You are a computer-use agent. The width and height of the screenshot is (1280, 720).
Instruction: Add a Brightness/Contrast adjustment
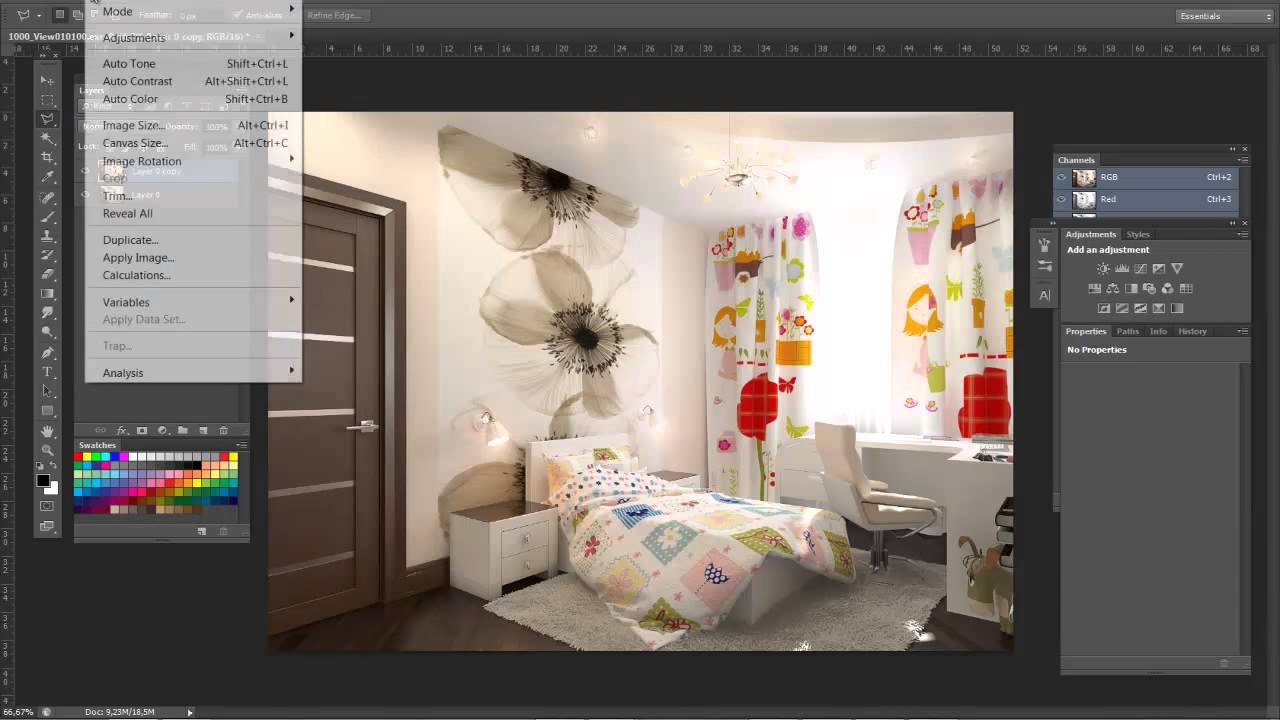click(1103, 269)
